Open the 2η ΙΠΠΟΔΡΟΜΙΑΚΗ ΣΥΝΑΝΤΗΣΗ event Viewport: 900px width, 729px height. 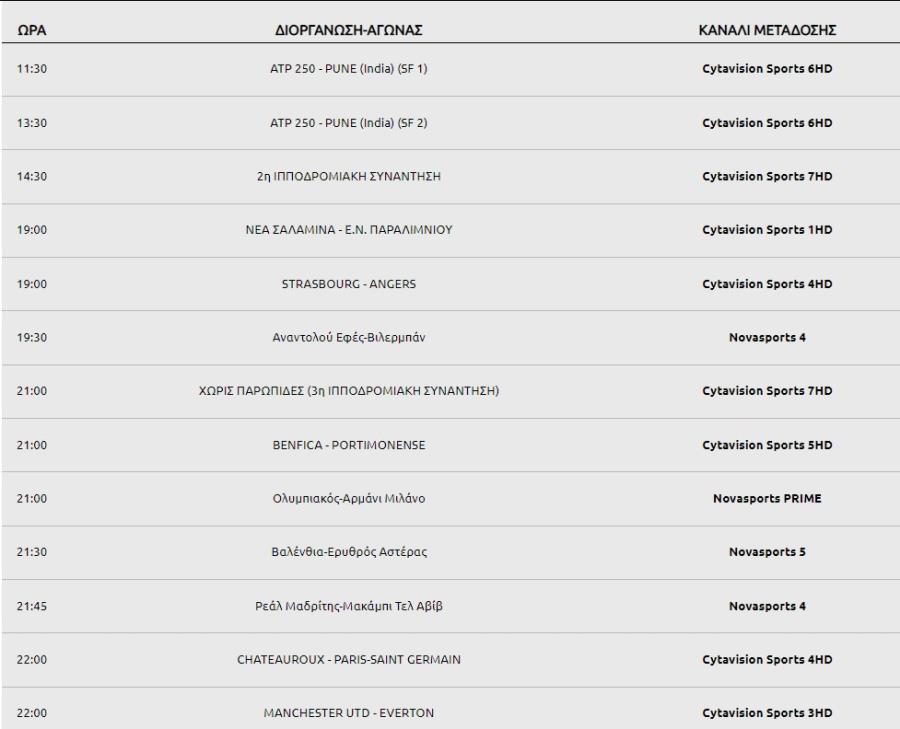point(348,176)
